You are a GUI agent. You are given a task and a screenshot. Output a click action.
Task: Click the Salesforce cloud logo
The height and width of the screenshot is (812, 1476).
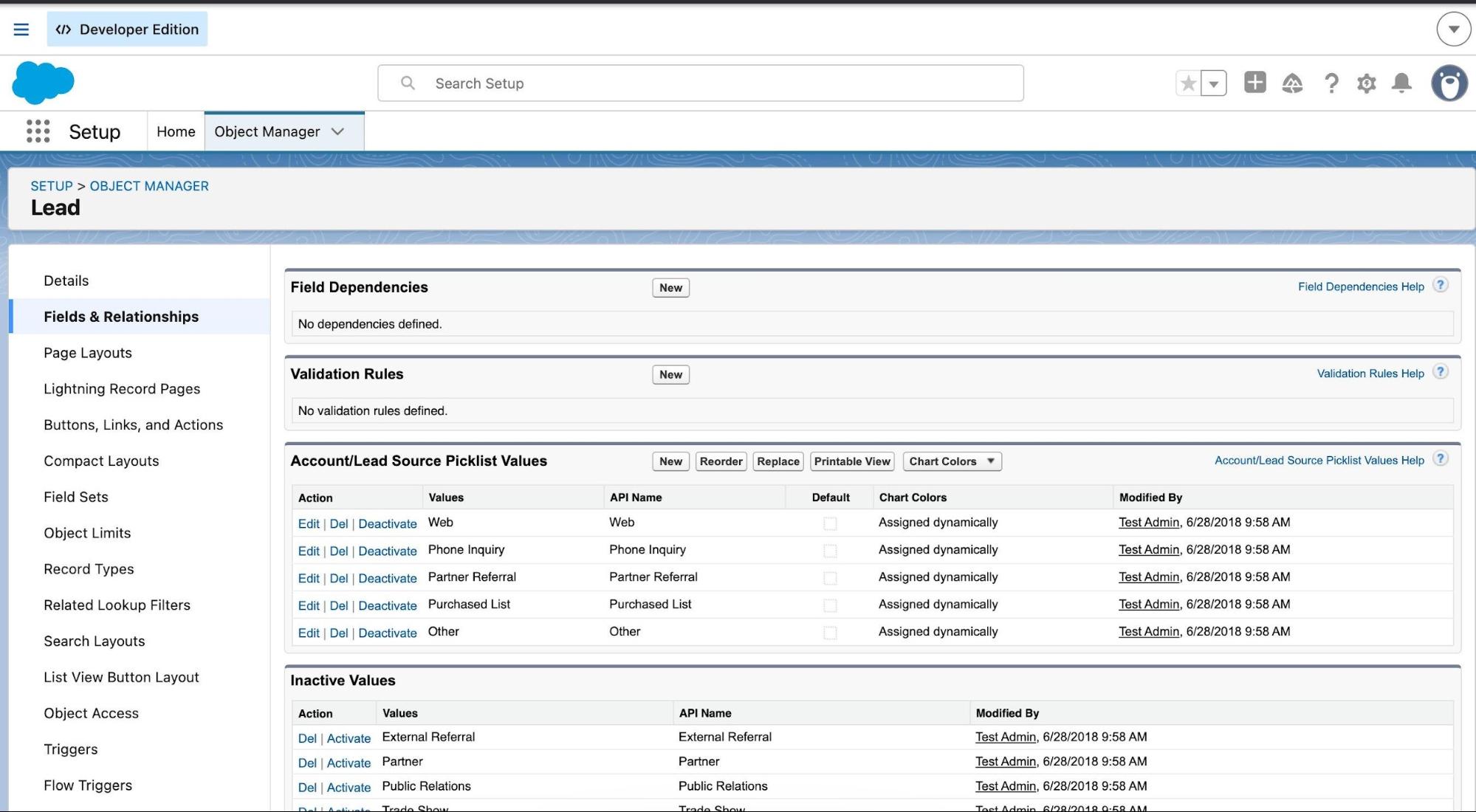tap(44, 82)
